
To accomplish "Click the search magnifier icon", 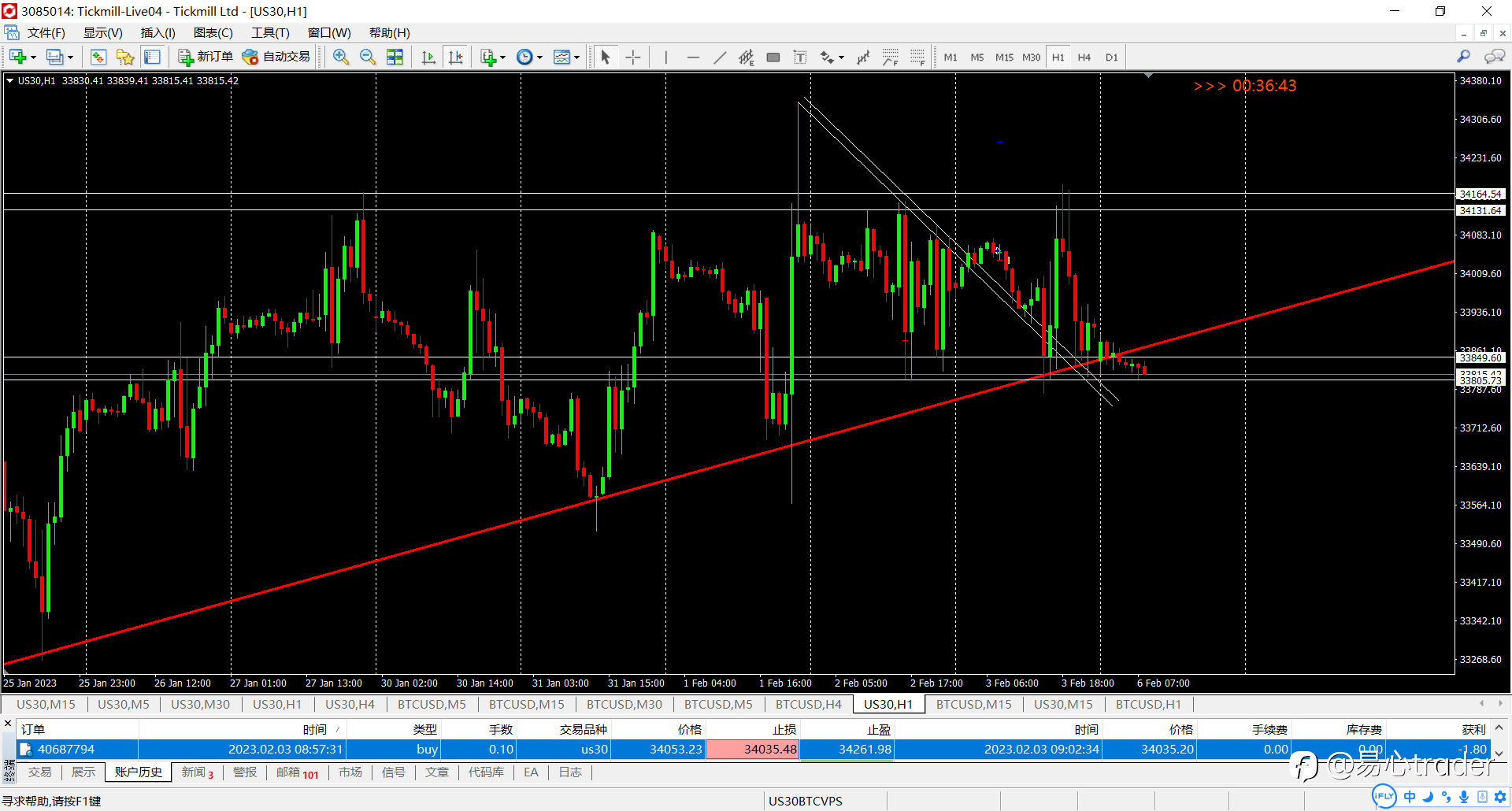I will 1464,57.
